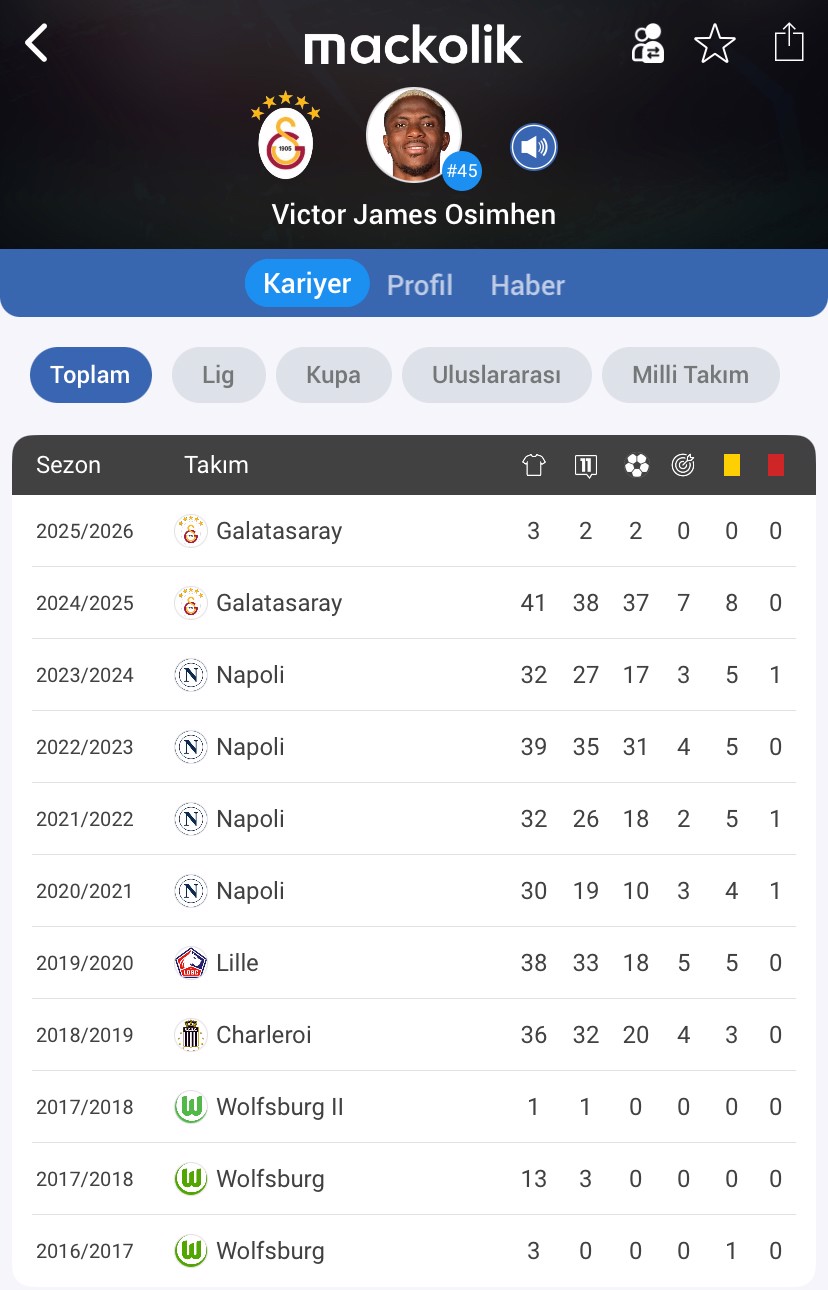
Task: Select the Kariyer tab
Action: [x=307, y=283]
